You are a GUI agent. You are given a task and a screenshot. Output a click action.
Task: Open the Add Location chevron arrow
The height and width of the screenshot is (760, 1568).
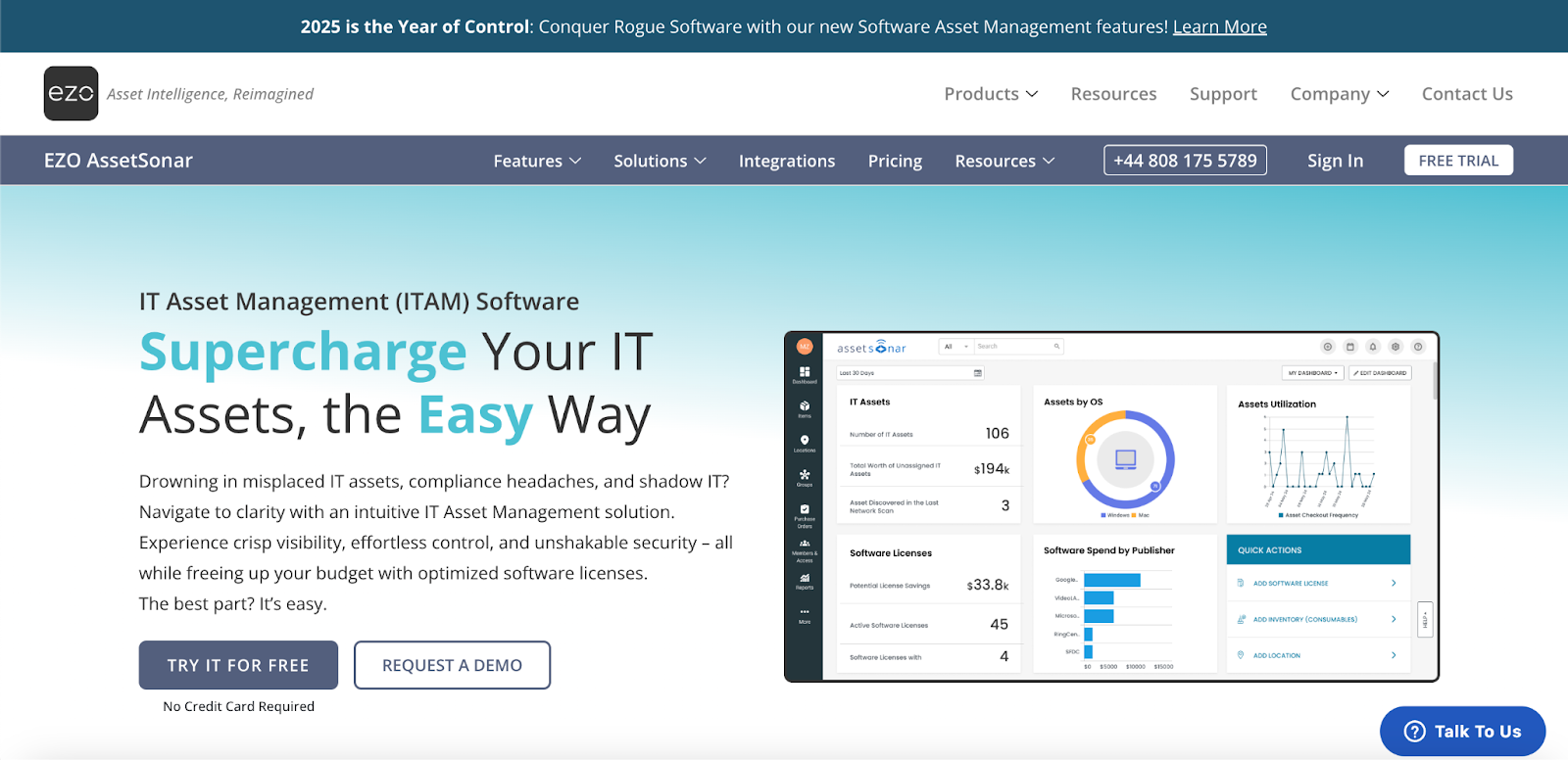click(1394, 655)
